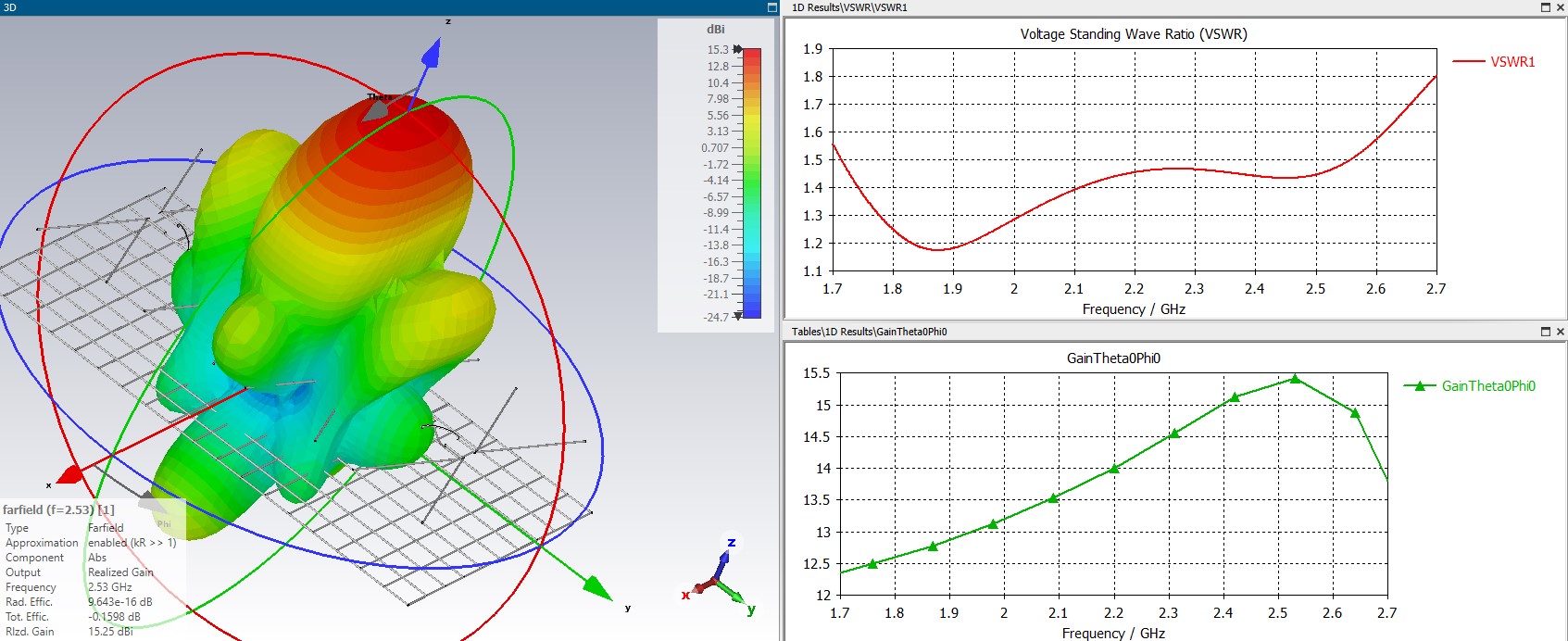Image resolution: width=1568 pixels, height=641 pixels.
Task: Click the GainTheta0Phi0 plot title
Action: [1113, 358]
